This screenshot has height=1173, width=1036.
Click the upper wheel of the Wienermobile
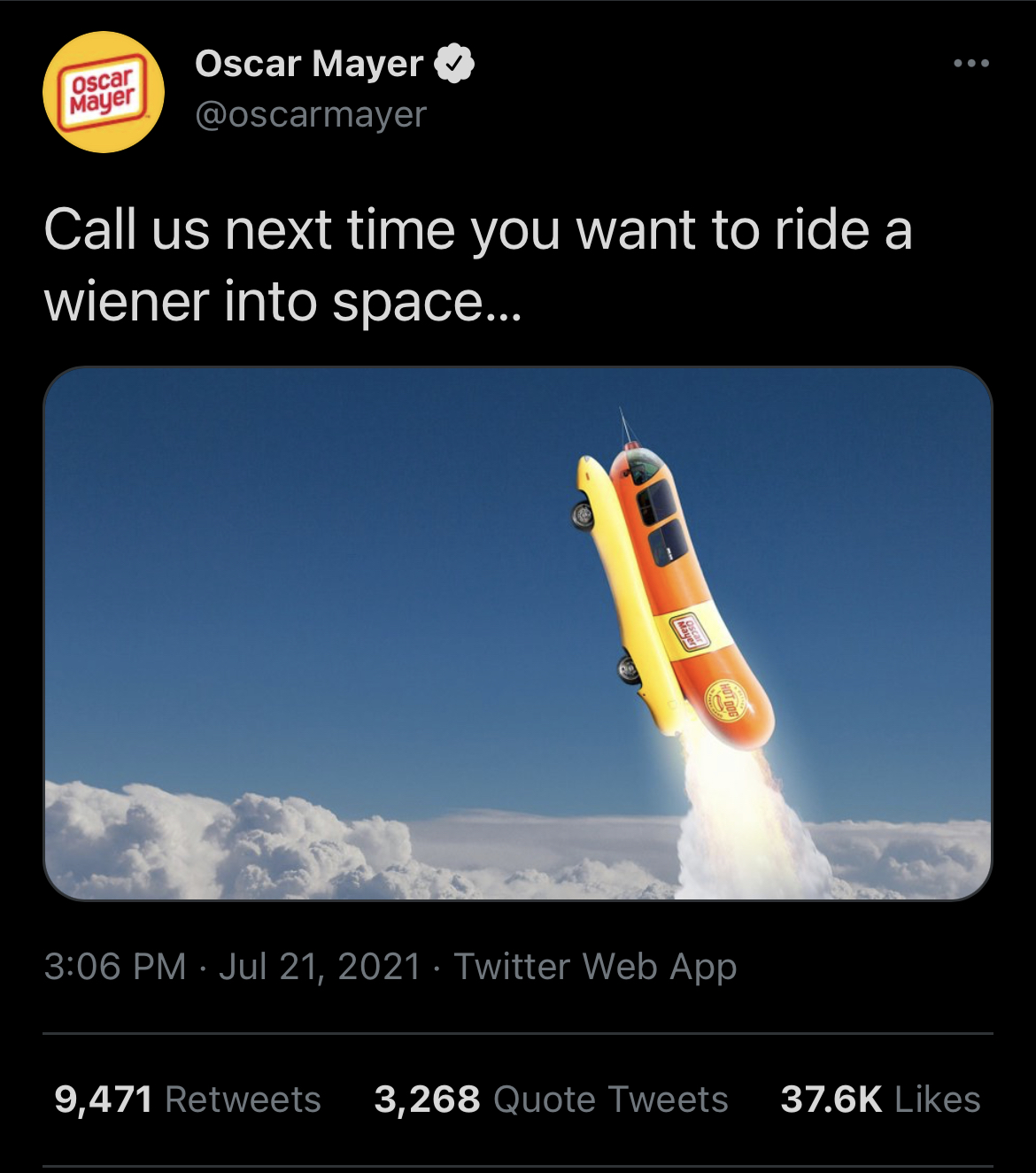pos(582,516)
